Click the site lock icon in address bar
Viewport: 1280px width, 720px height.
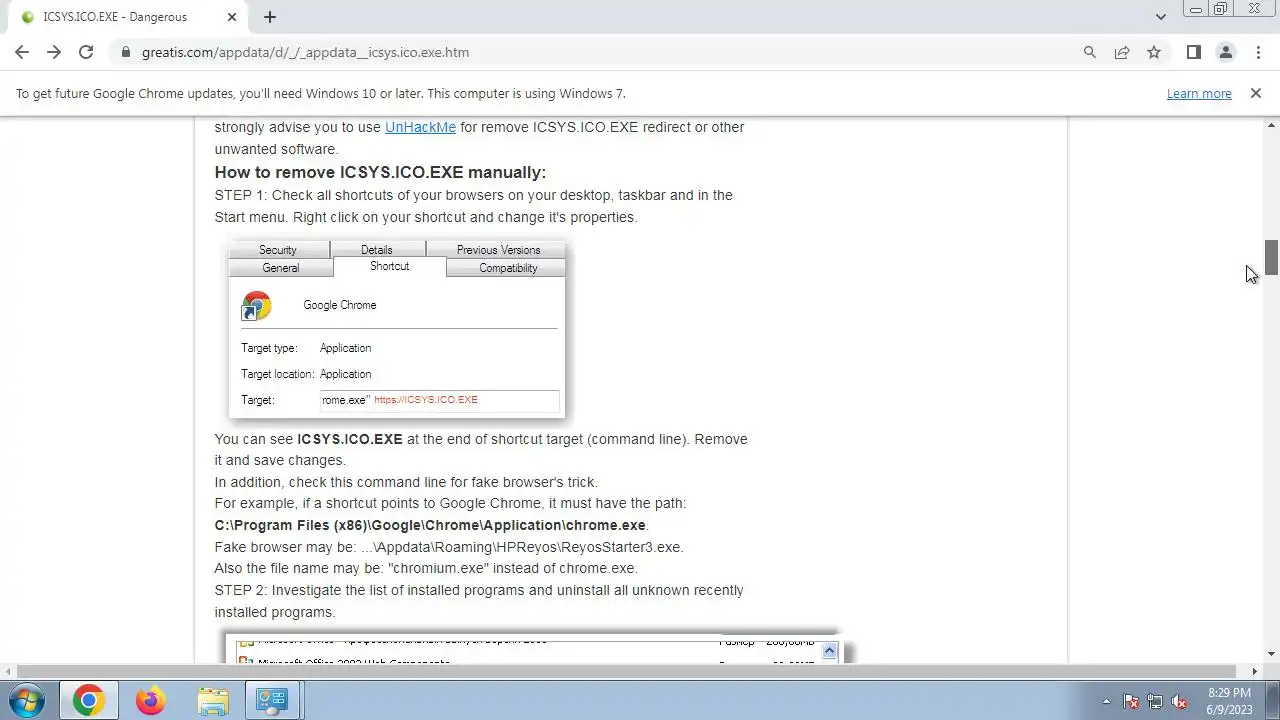[x=126, y=52]
